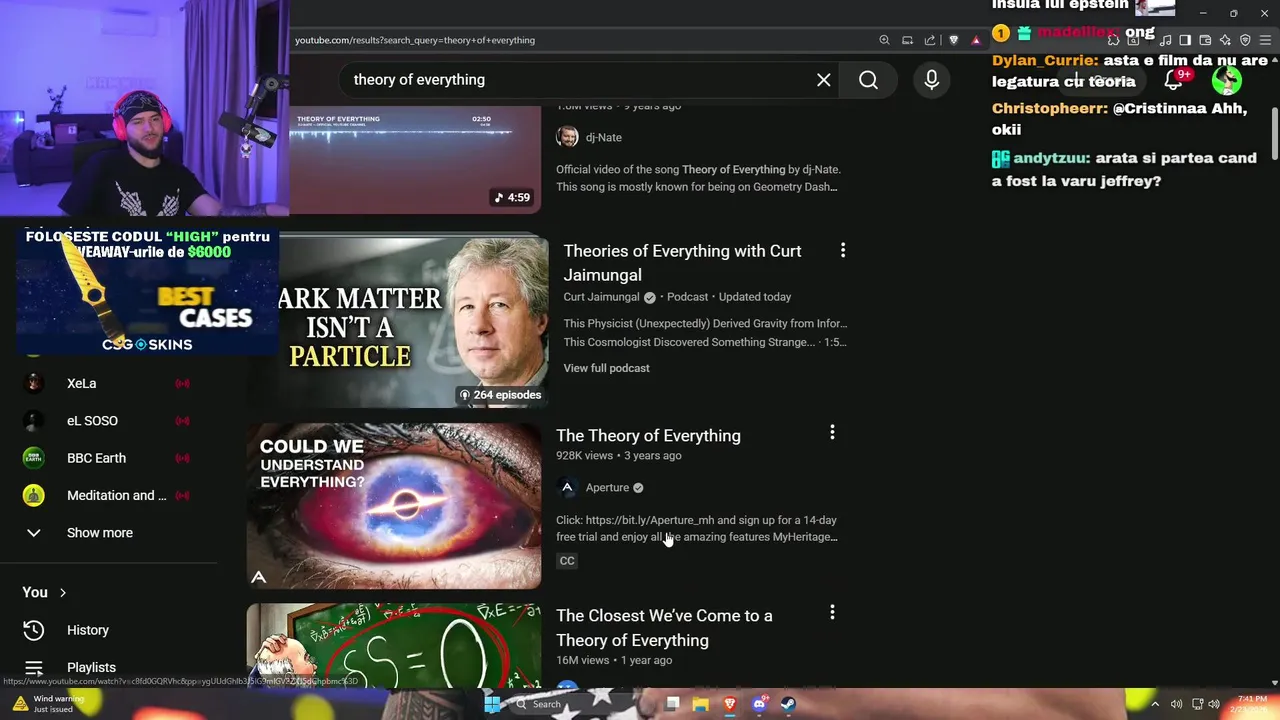1280x720 pixels.
Task: Open the Wind warning weather widget
Action: click(x=50, y=704)
